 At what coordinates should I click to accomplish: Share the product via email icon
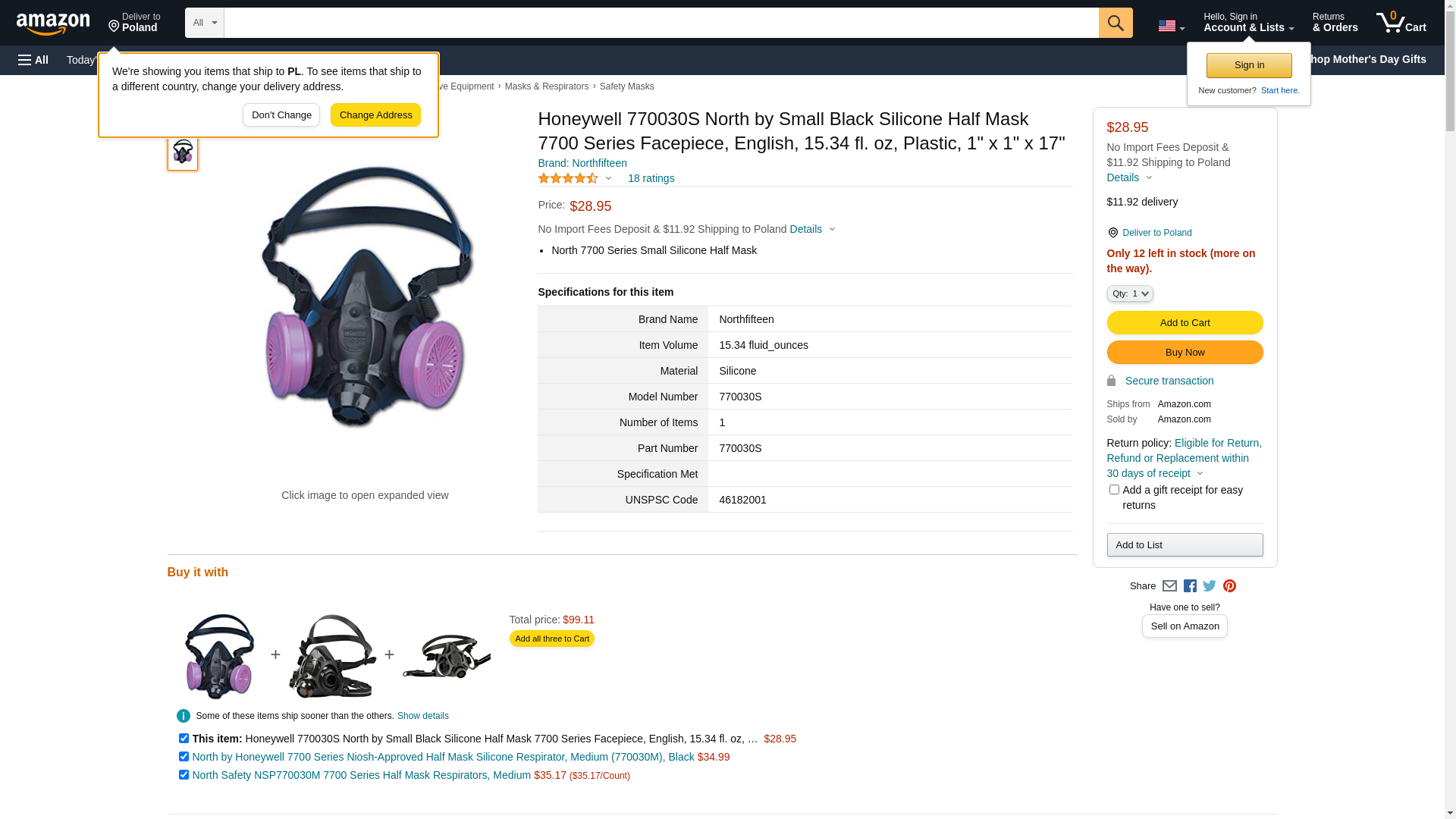[1169, 586]
